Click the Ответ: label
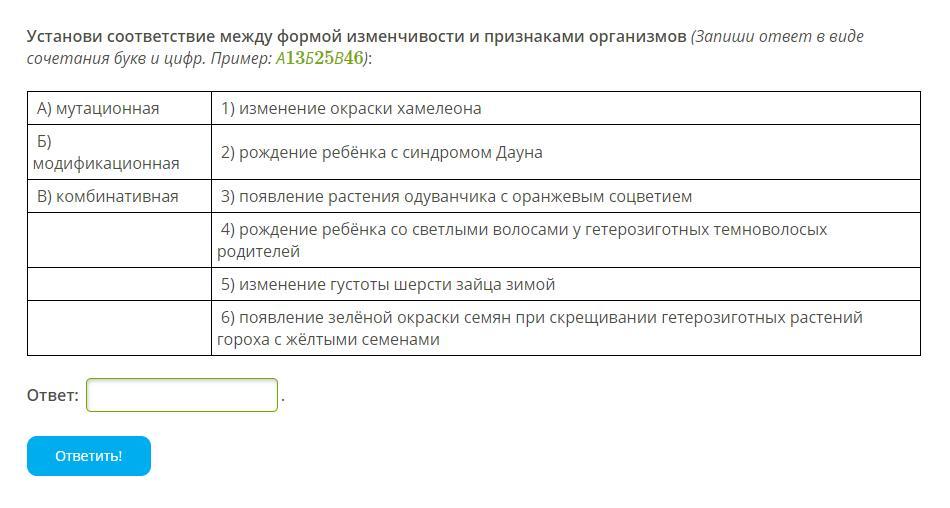 click(x=53, y=395)
